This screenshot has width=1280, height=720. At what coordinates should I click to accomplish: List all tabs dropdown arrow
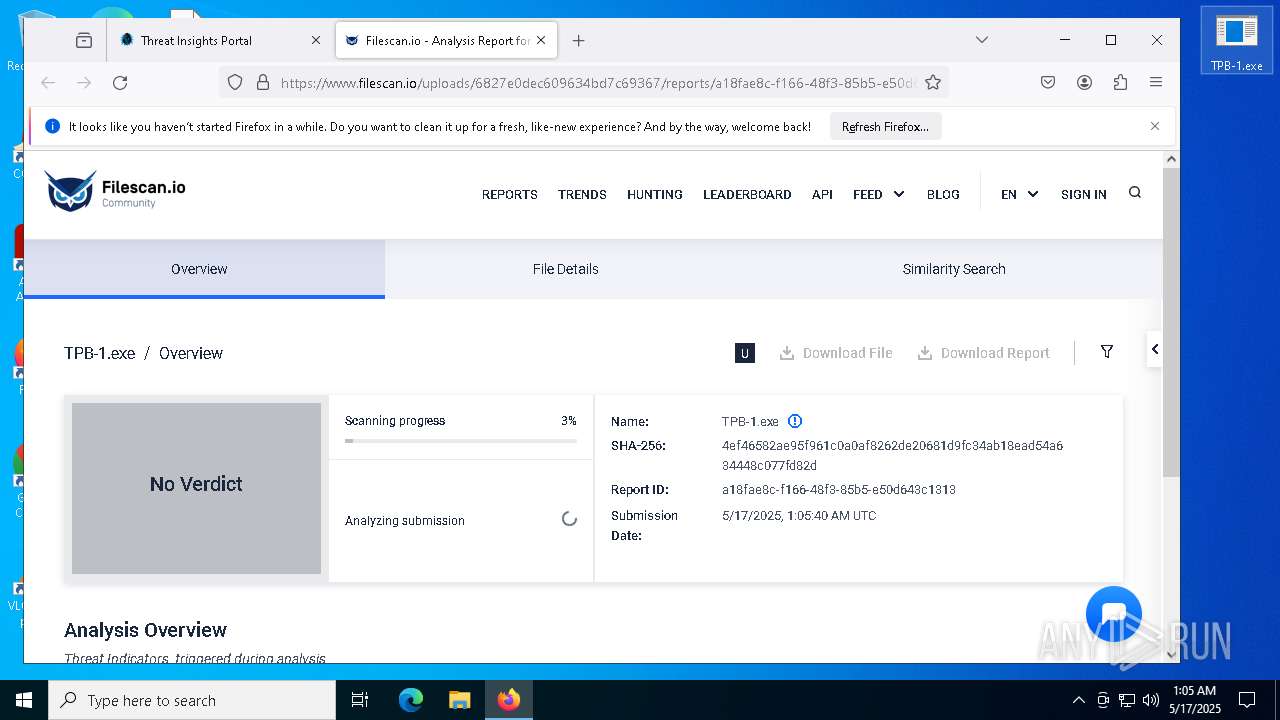982,40
